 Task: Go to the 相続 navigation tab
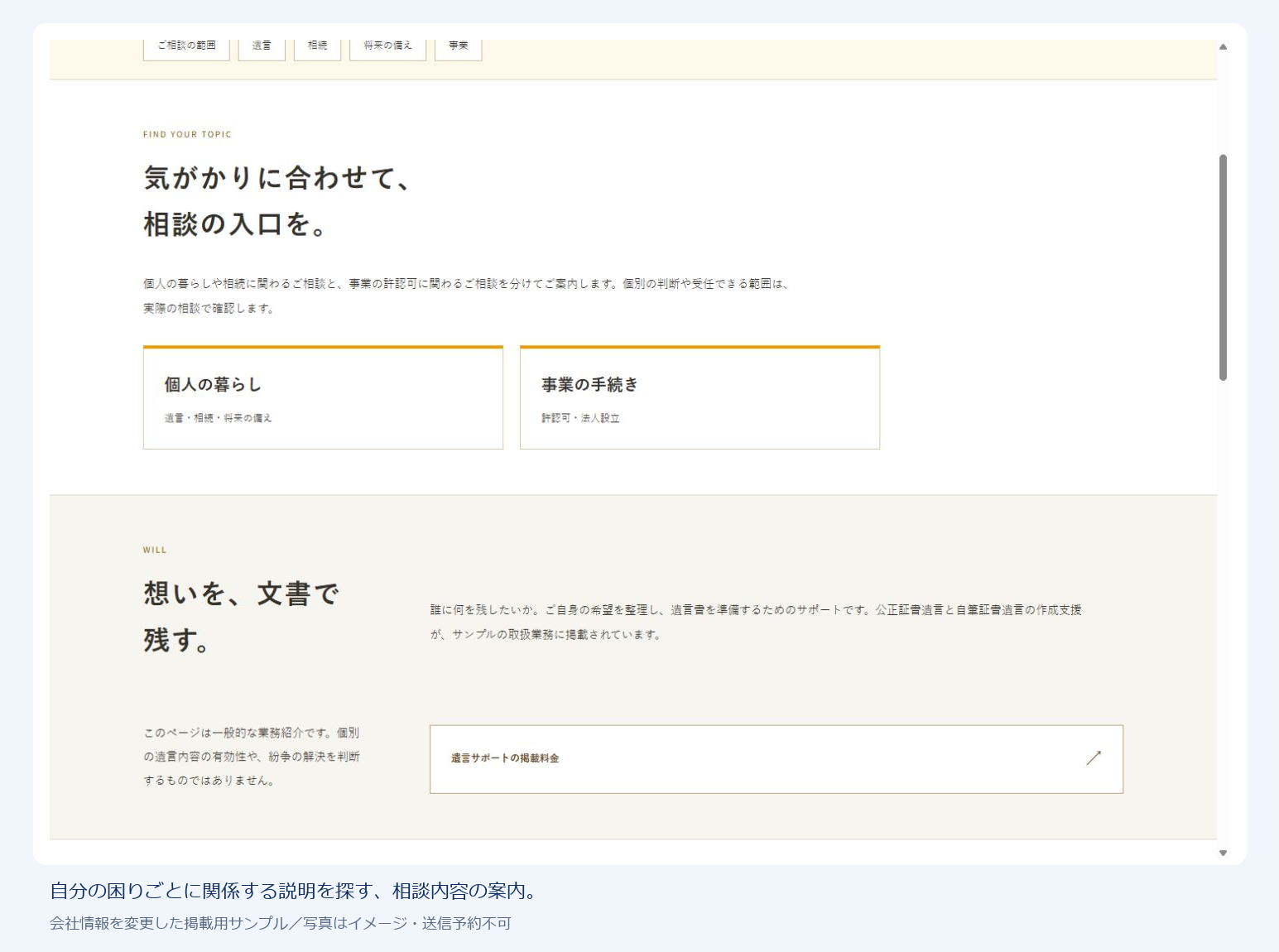pos(317,48)
